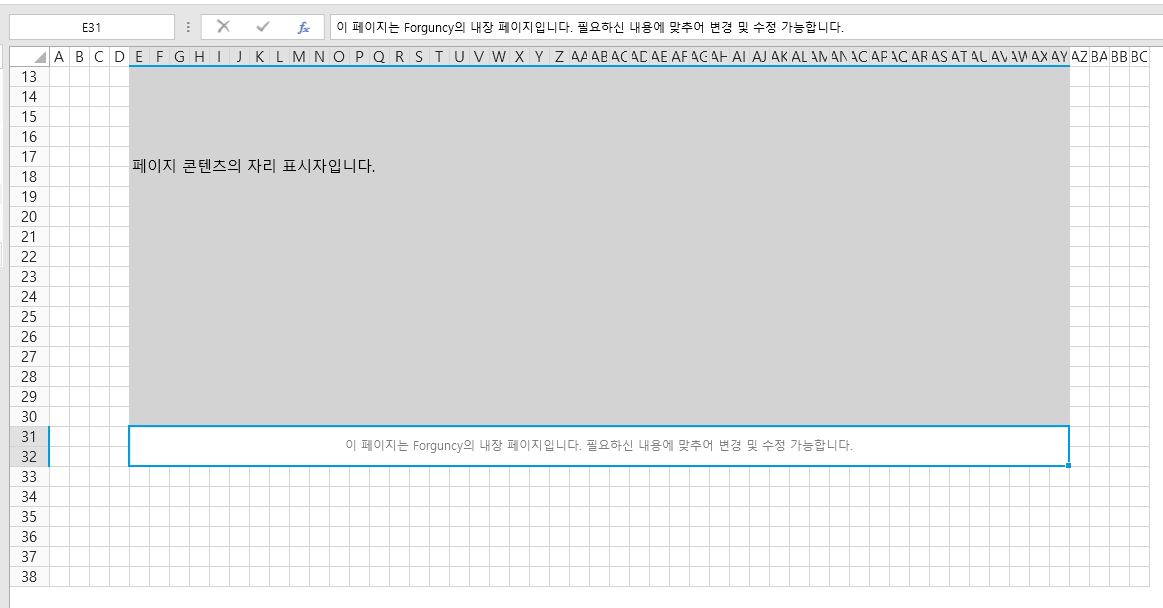Select column Z header
This screenshot has width=1163, height=608.
click(559, 57)
